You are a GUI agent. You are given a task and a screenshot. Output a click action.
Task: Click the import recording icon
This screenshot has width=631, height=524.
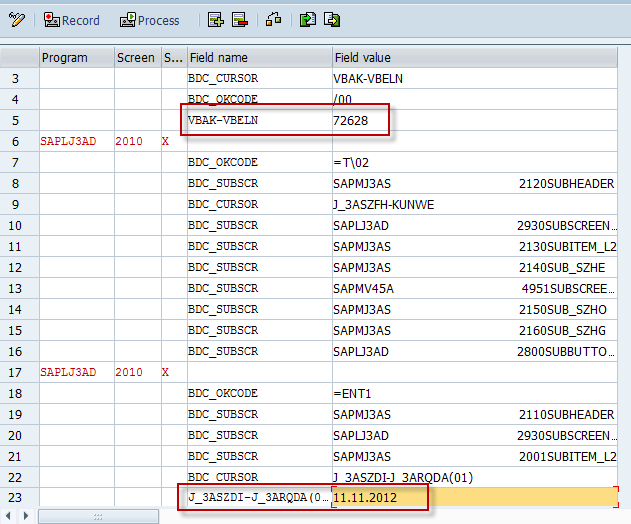click(x=308, y=19)
